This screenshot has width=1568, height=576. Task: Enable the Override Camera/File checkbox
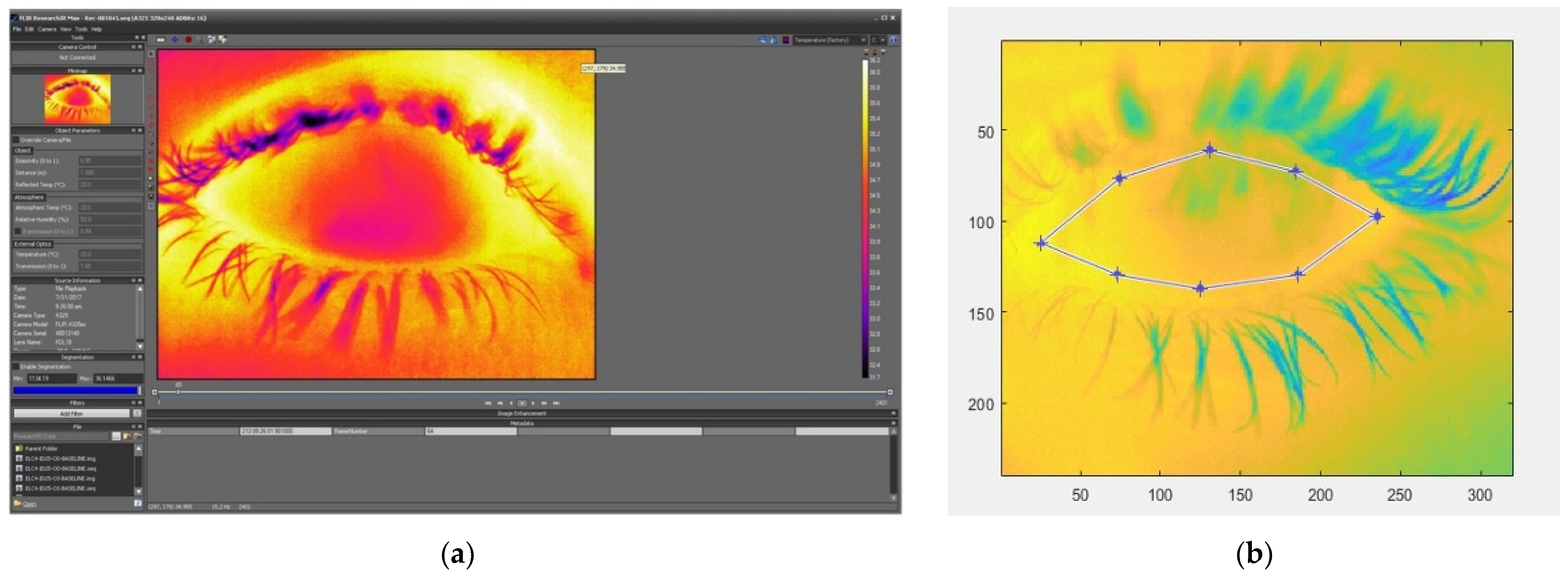17,140
